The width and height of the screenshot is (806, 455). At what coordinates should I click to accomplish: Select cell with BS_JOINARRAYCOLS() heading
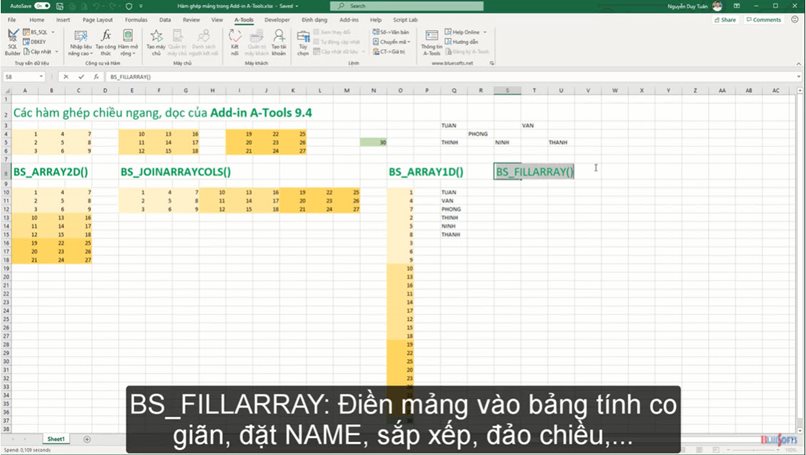coord(175,172)
